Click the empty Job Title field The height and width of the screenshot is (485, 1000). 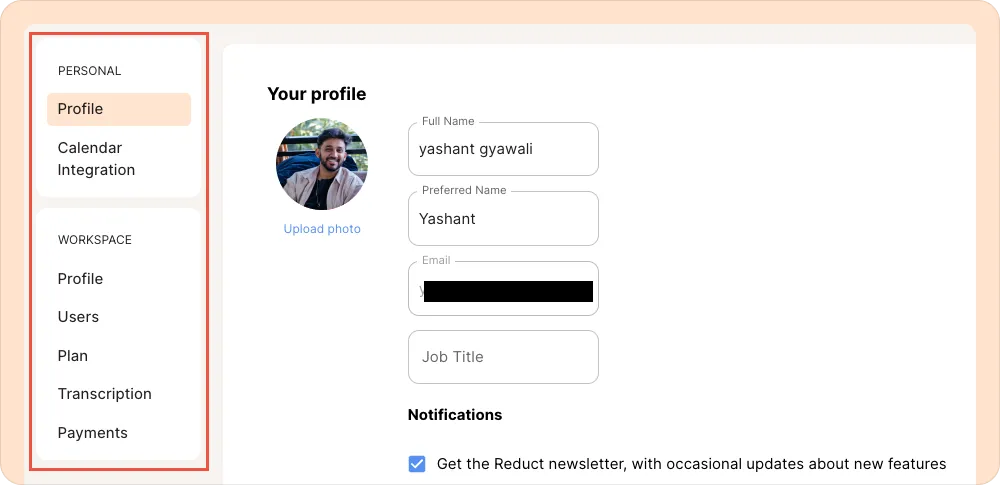pos(503,357)
